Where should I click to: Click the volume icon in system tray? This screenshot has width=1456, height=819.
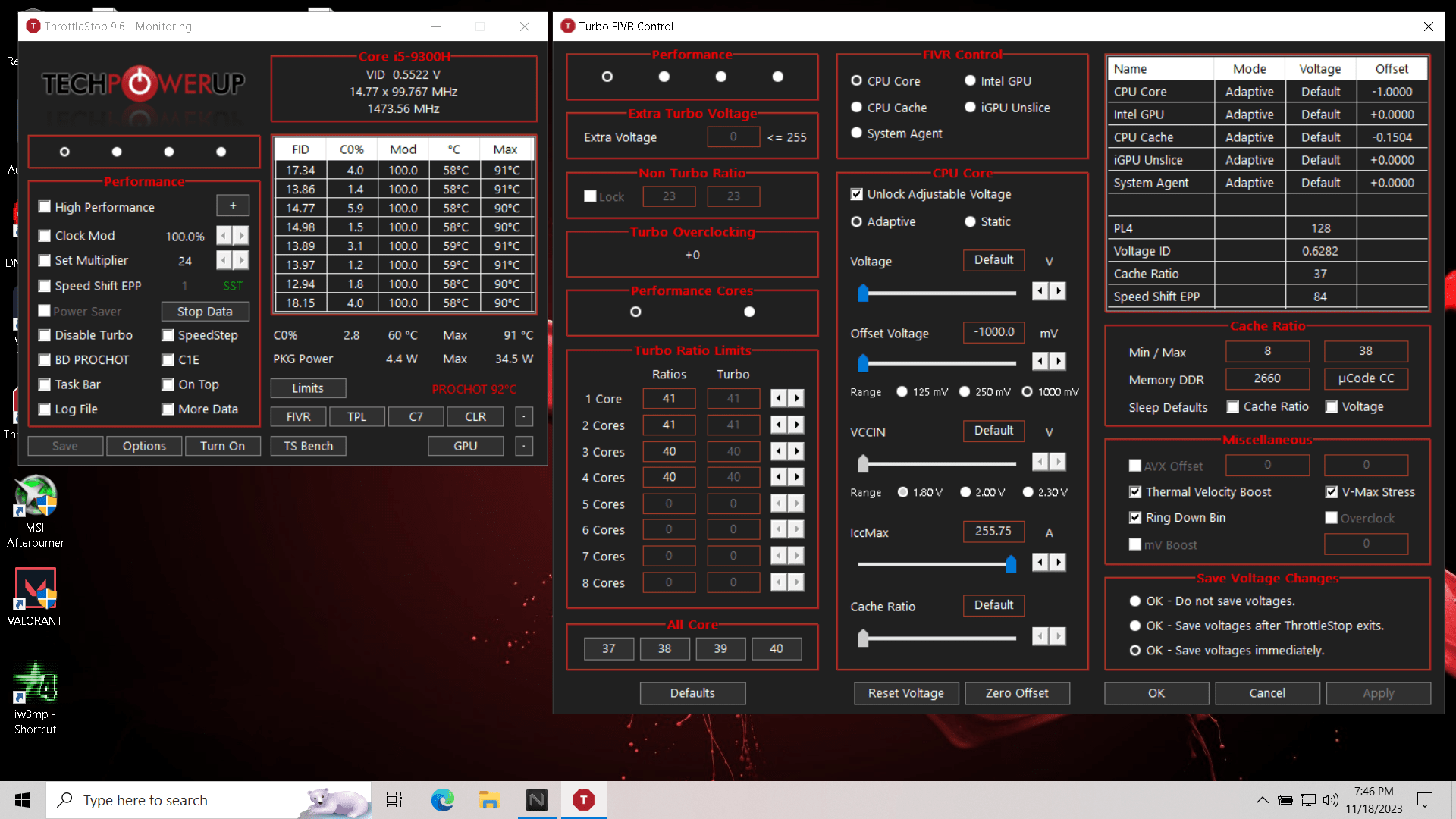(x=1331, y=800)
